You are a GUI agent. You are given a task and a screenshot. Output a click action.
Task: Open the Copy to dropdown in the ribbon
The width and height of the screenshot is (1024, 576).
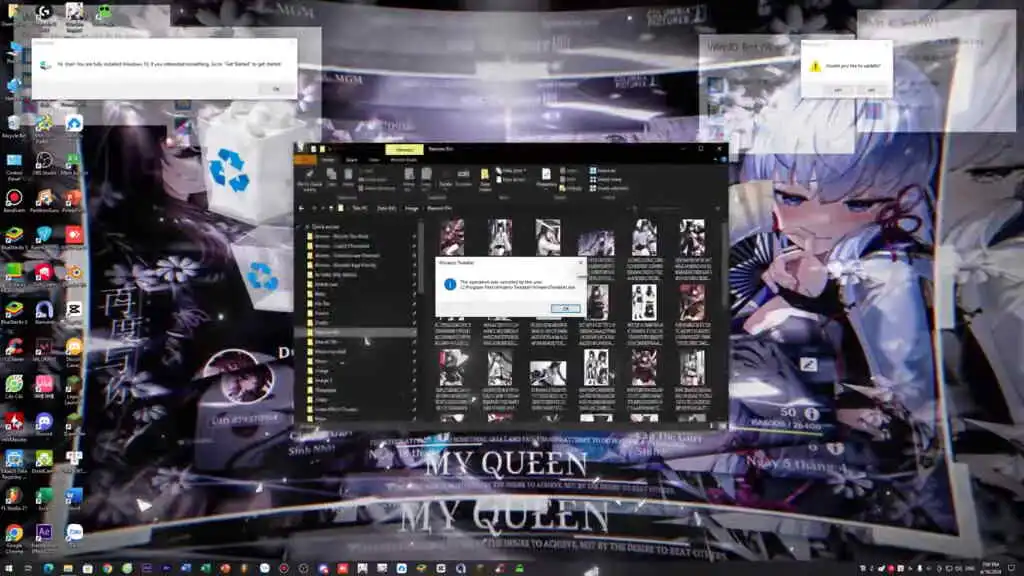click(426, 180)
